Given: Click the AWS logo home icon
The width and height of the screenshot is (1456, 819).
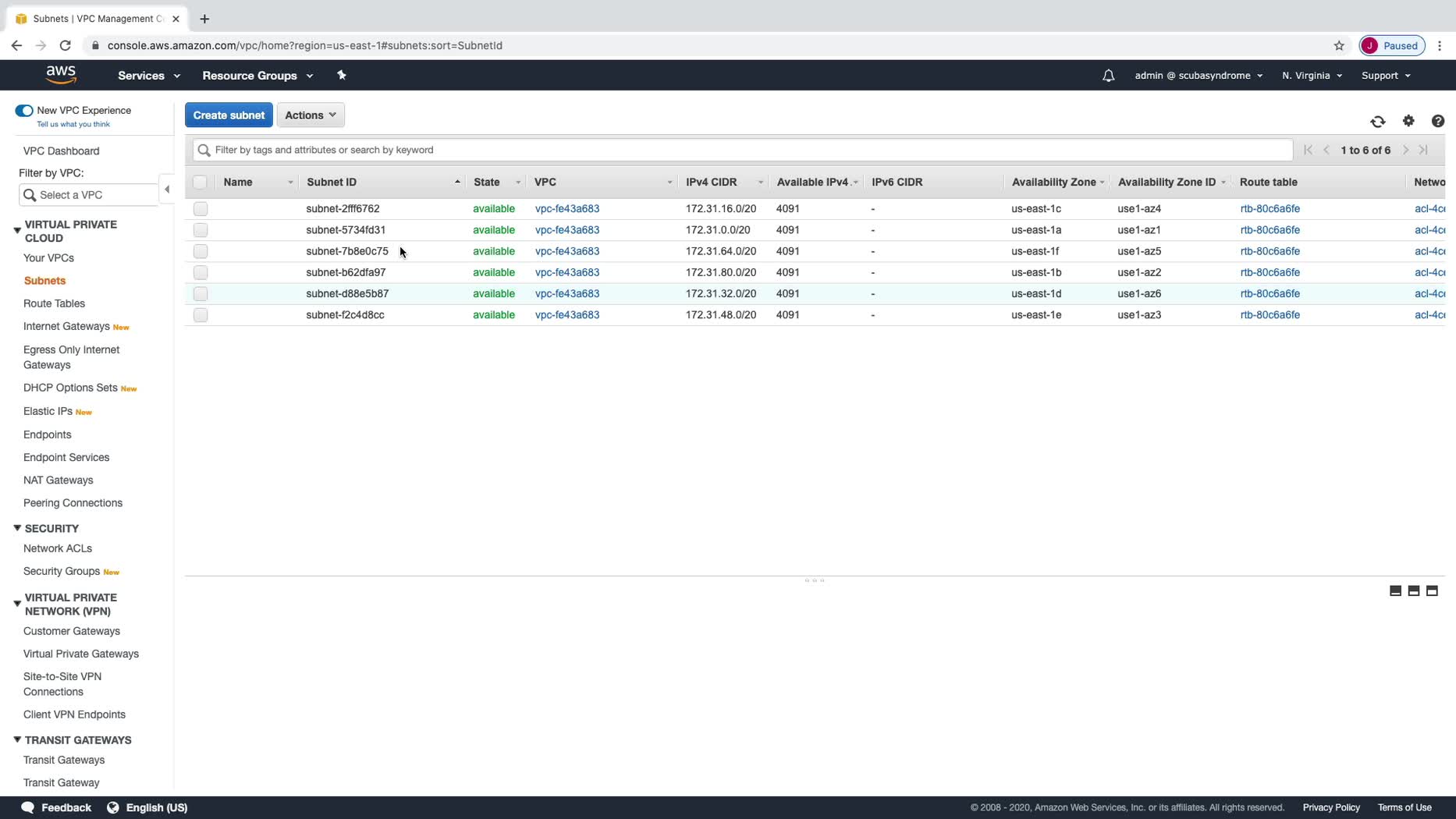Looking at the screenshot, I should [x=61, y=75].
